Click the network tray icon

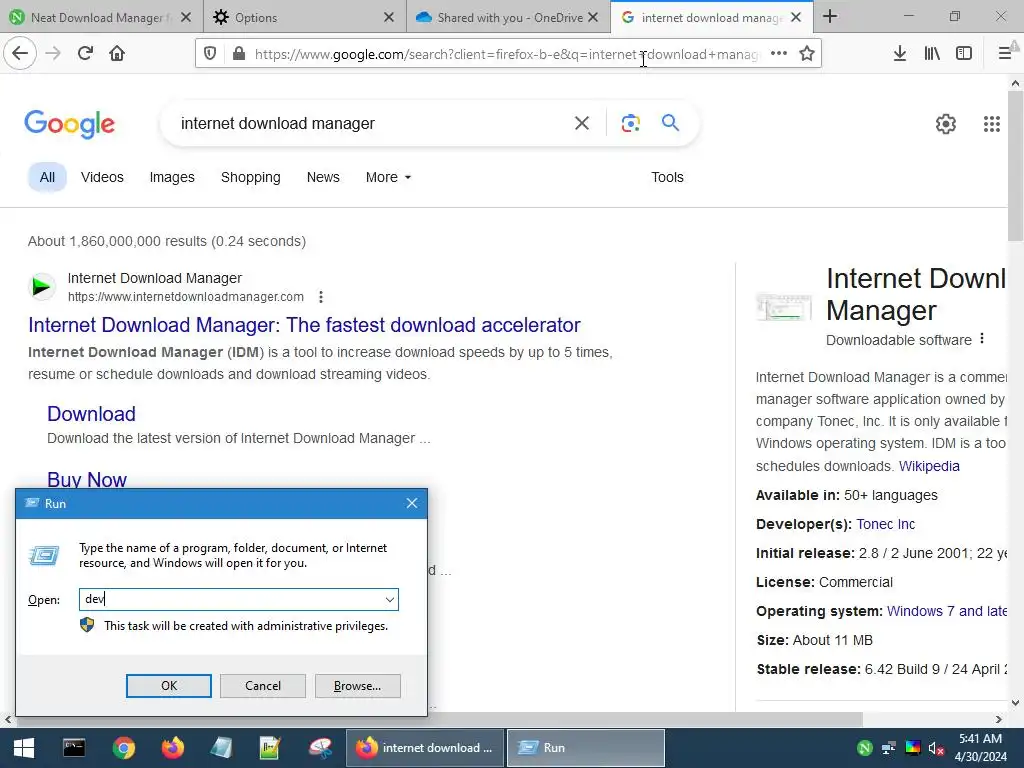[x=889, y=748]
